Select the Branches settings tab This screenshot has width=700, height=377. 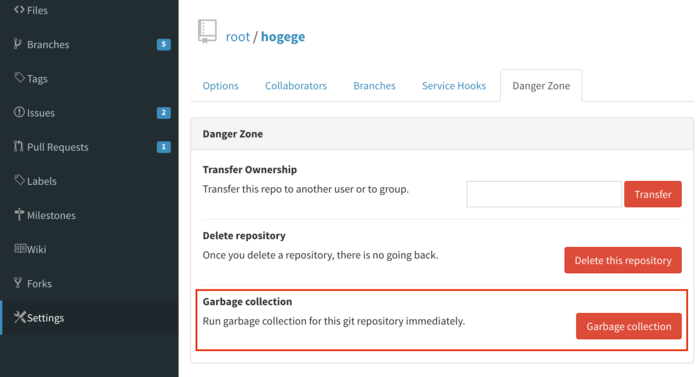pyautogui.click(x=375, y=86)
